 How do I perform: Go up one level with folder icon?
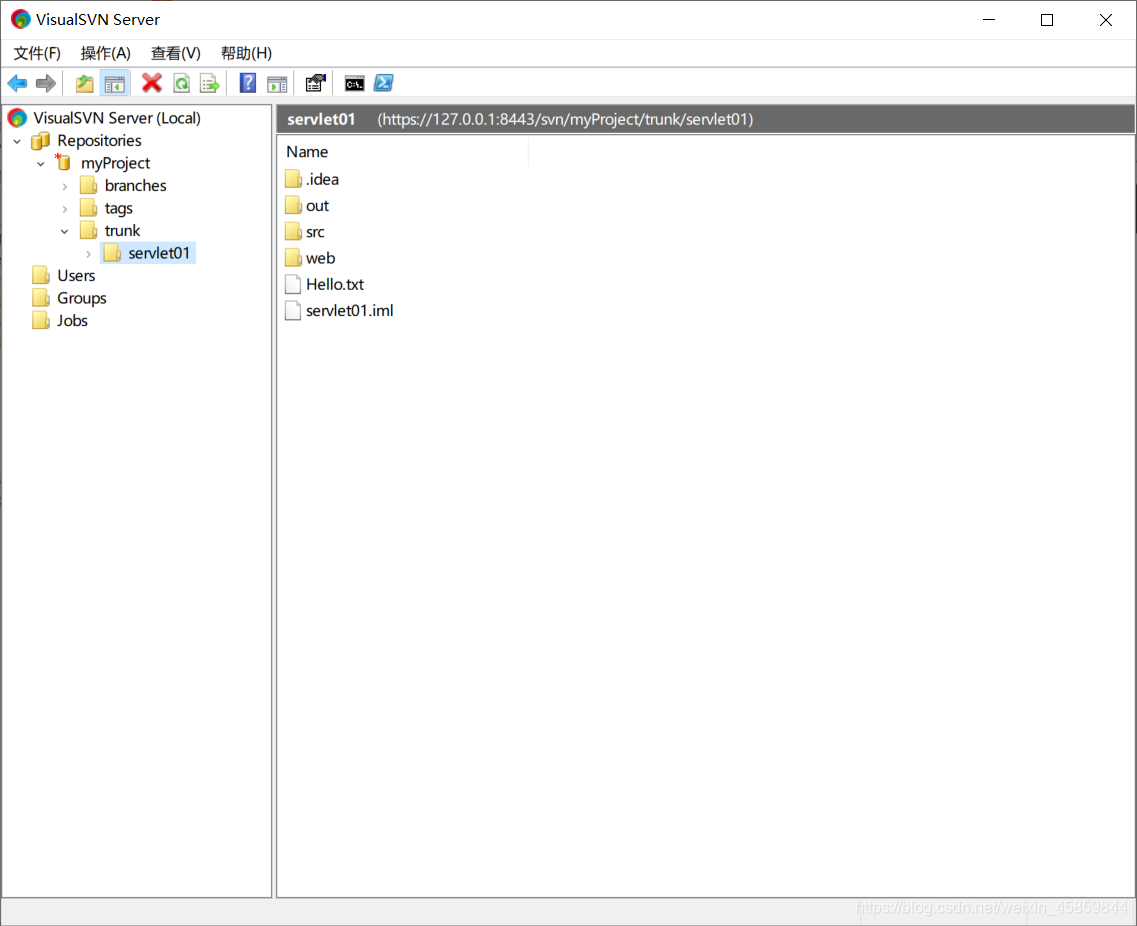coord(85,83)
